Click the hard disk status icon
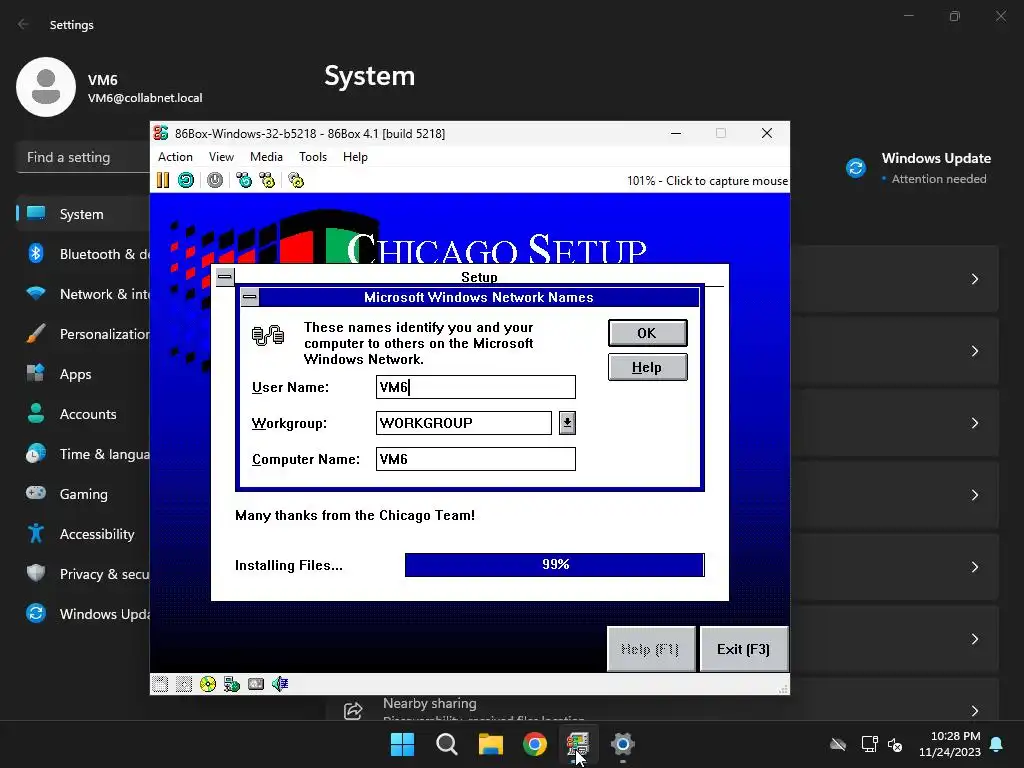The height and width of the screenshot is (768, 1024). (x=256, y=684)
